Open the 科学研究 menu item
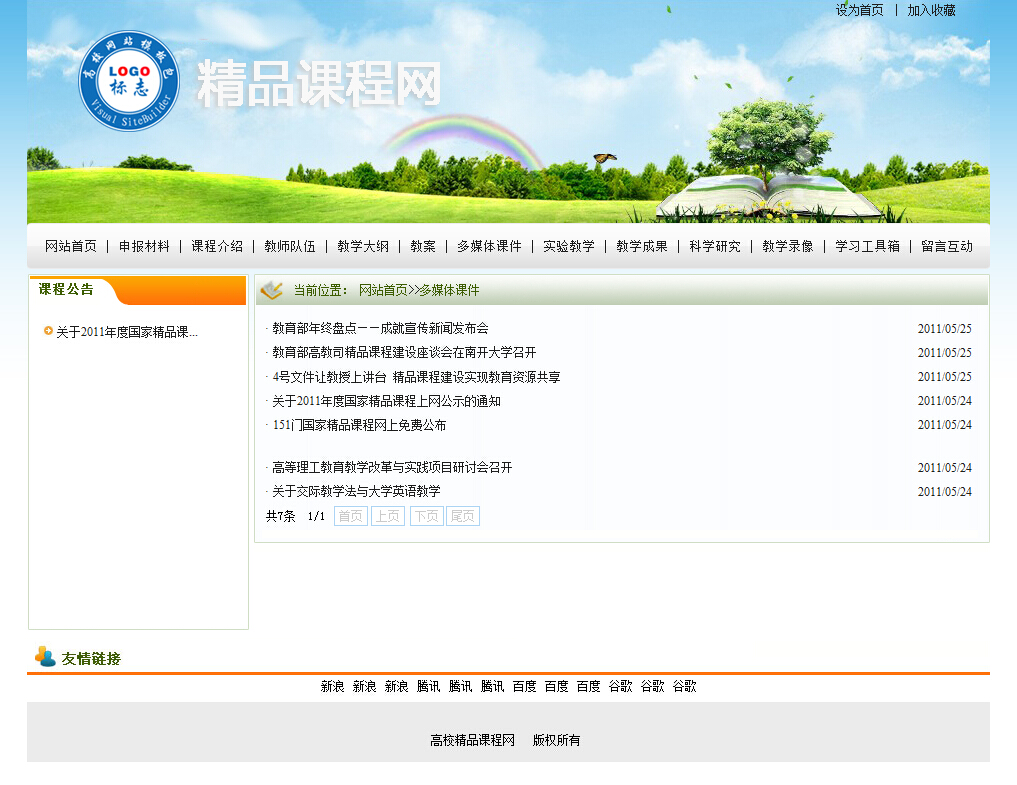Viewport: 1017px width, 785px height. [x=715, y=246]
